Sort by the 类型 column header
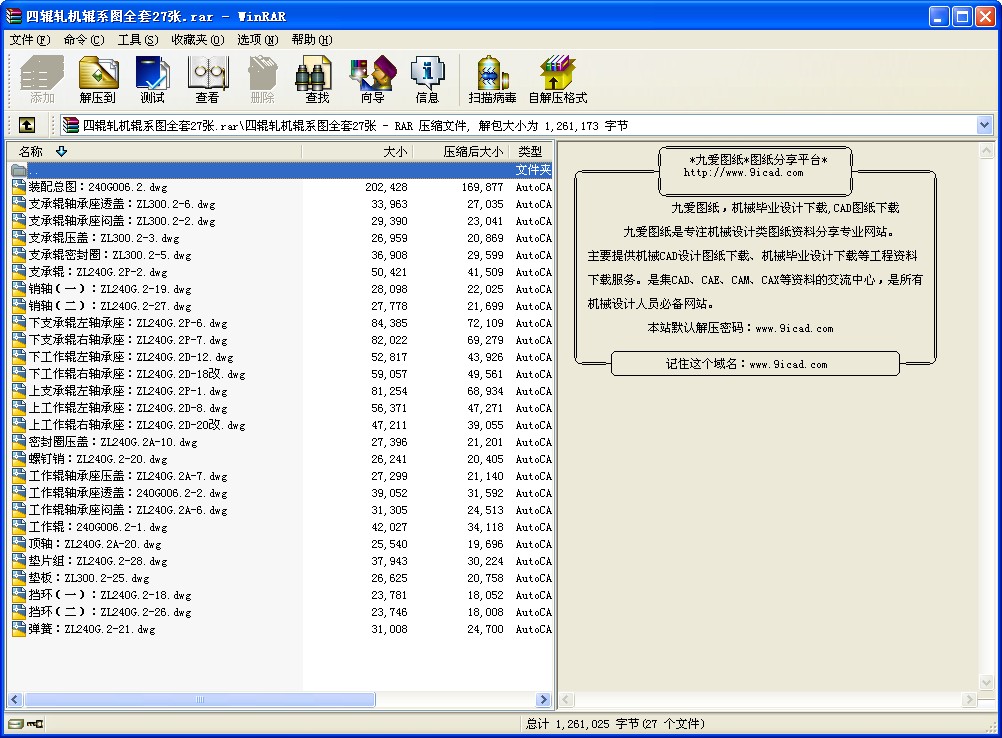Viewport: 1002px width, 738px height. click(x=530, y=151)
